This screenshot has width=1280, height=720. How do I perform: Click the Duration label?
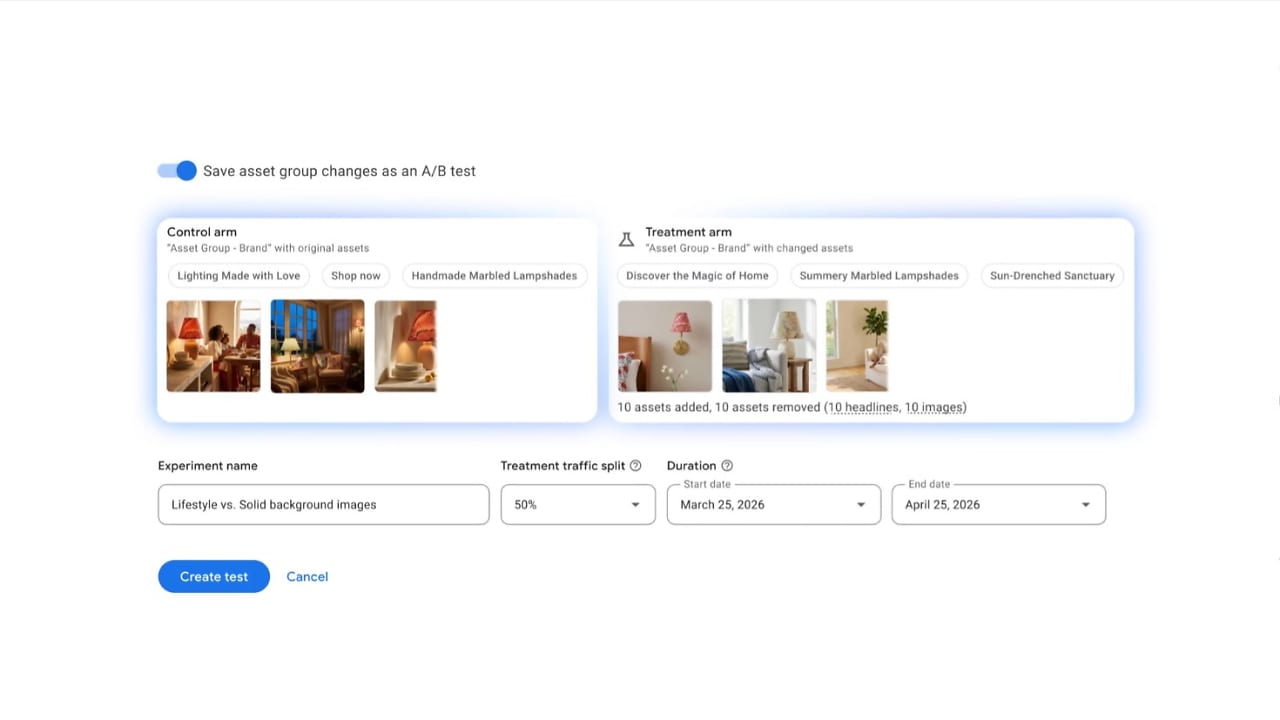[x=692, y=466]
